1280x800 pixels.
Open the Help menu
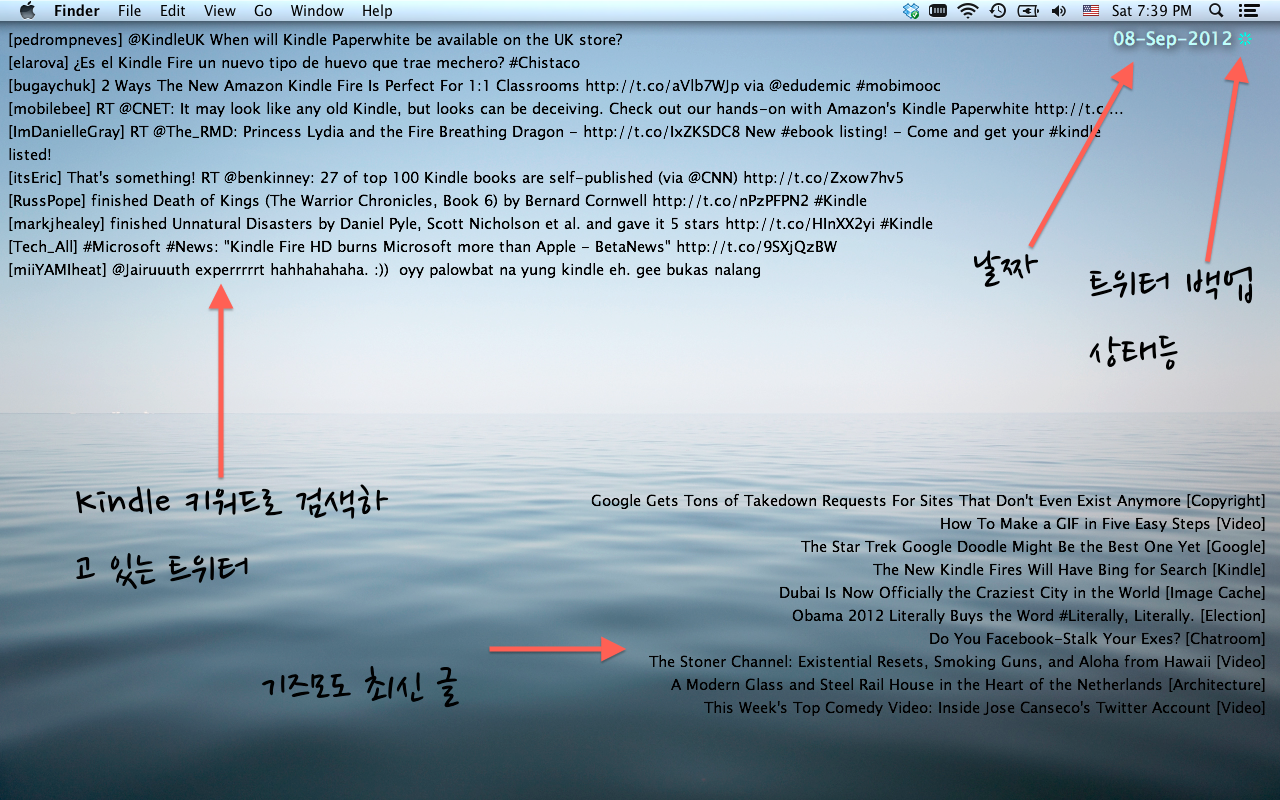(377, 11)
